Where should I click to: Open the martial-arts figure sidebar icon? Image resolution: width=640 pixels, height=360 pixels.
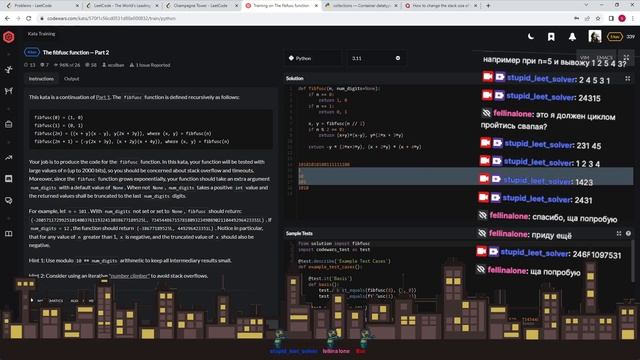[x=9, y=70]
